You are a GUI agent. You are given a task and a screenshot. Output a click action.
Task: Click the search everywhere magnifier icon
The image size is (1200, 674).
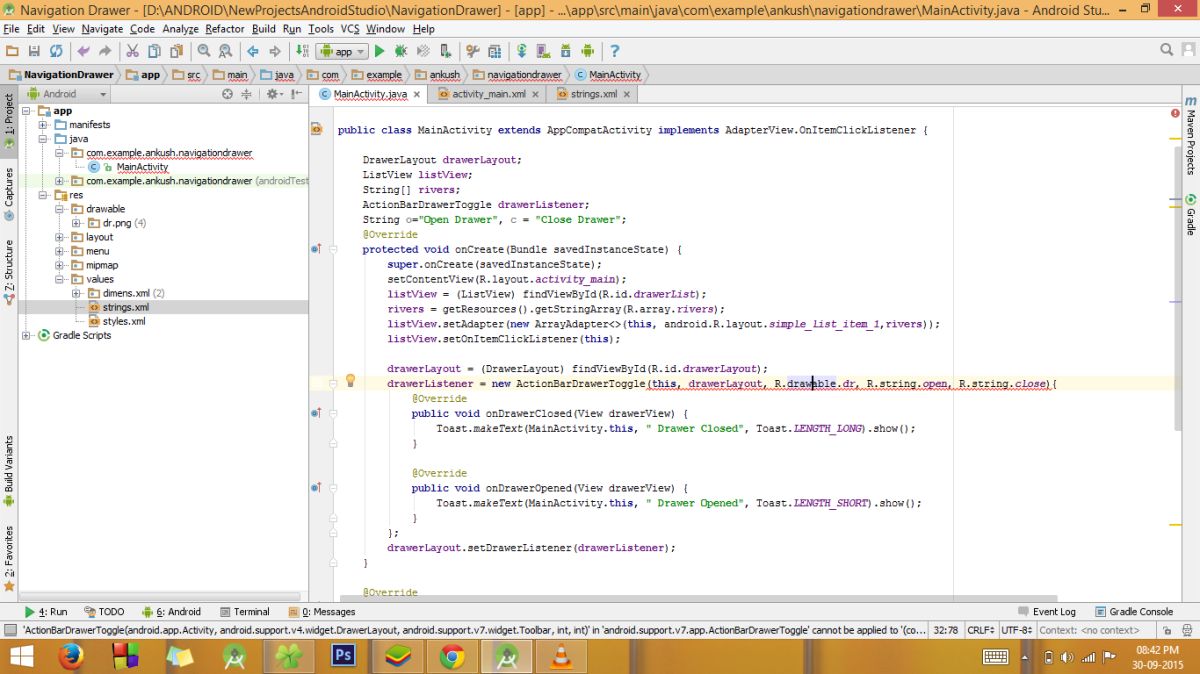coord(1166,50)
